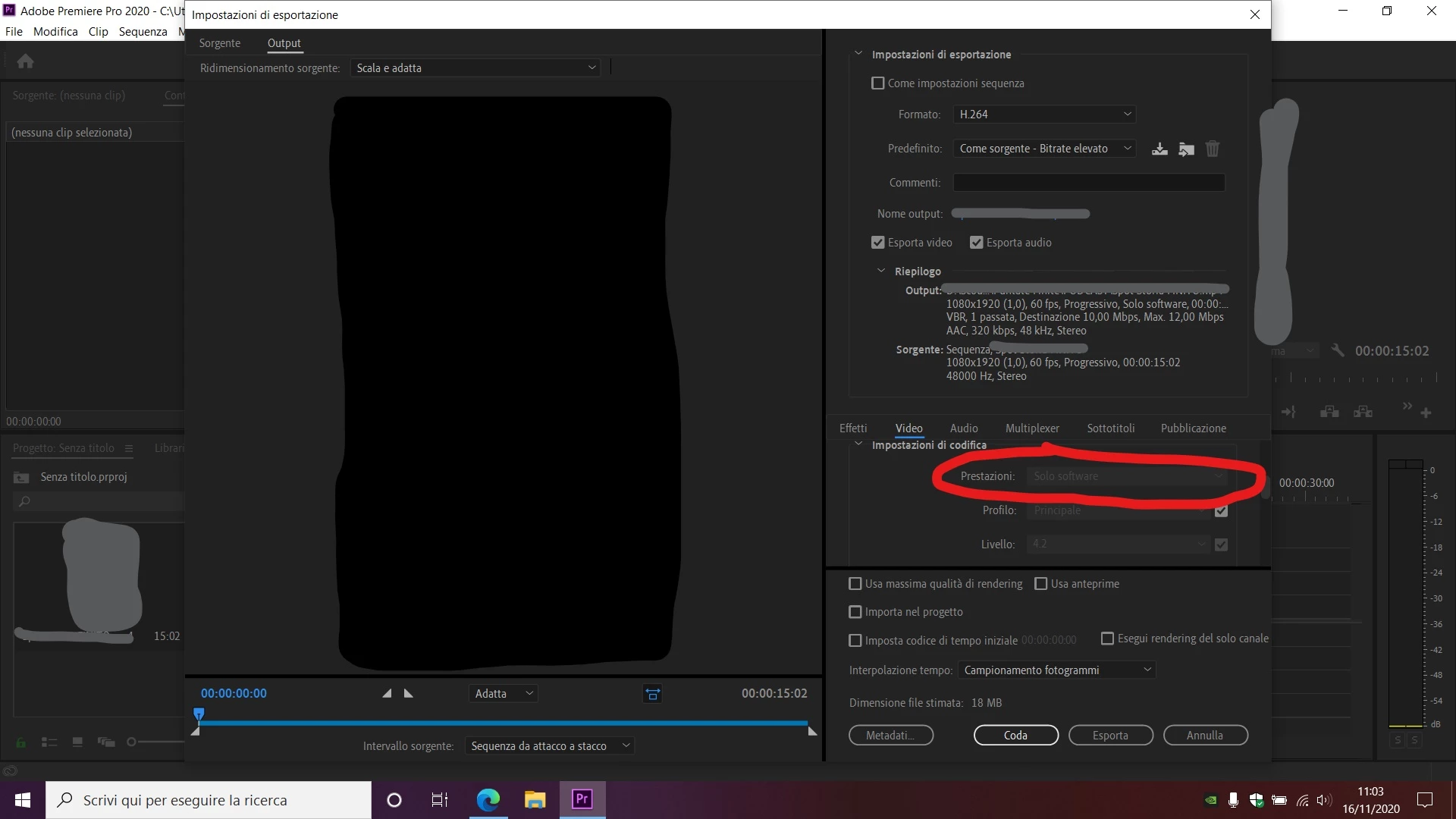The height and width of the screenshot is (819, 1456).
Task: Switch to the Sorgente tab
Action: [x=219, y=43]
